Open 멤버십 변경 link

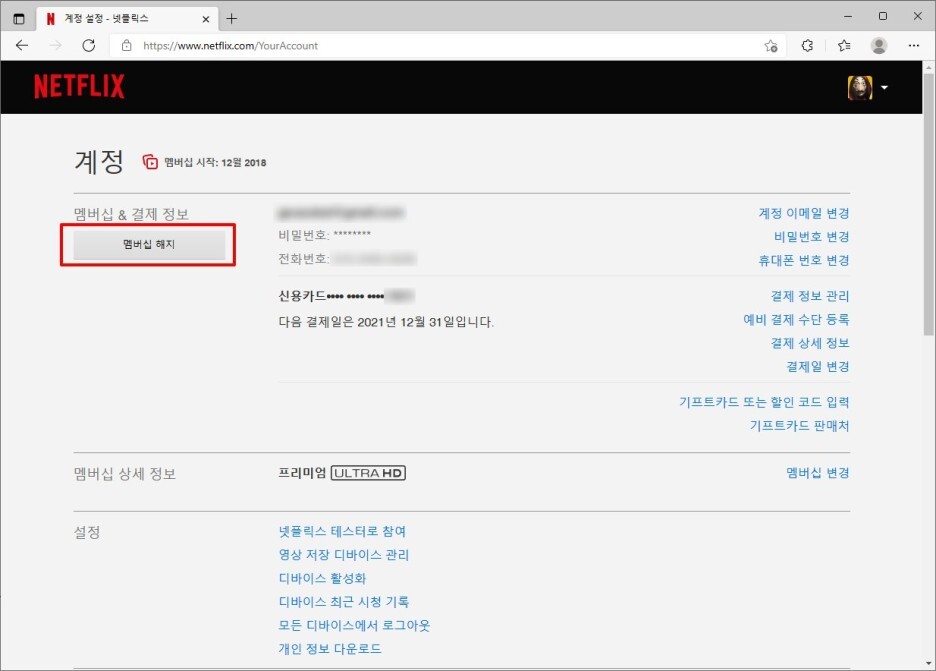pos(817,473)
